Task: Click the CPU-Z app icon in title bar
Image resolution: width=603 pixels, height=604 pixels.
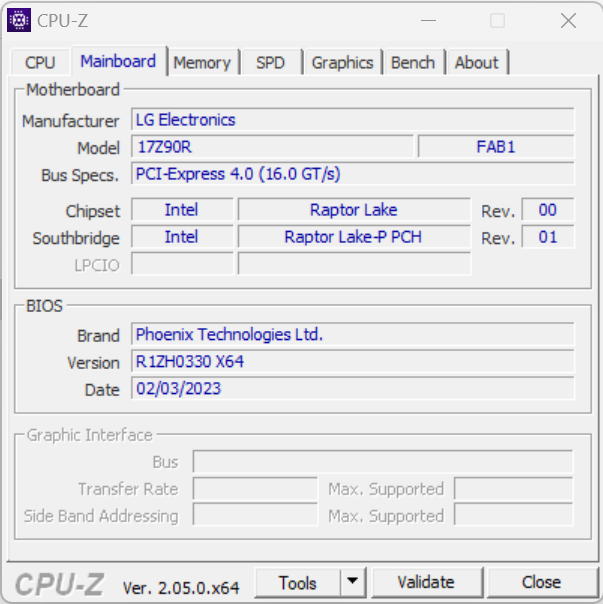Action: pyautogui.click(x=19, y=20)
